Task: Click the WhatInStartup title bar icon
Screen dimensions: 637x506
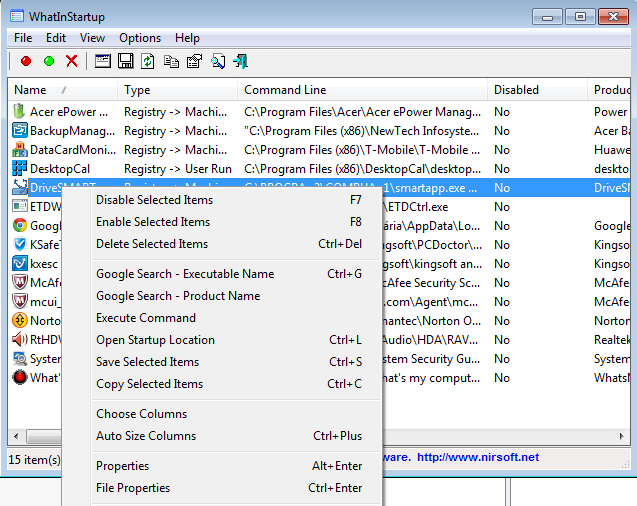Action: [x=17, y=17]
